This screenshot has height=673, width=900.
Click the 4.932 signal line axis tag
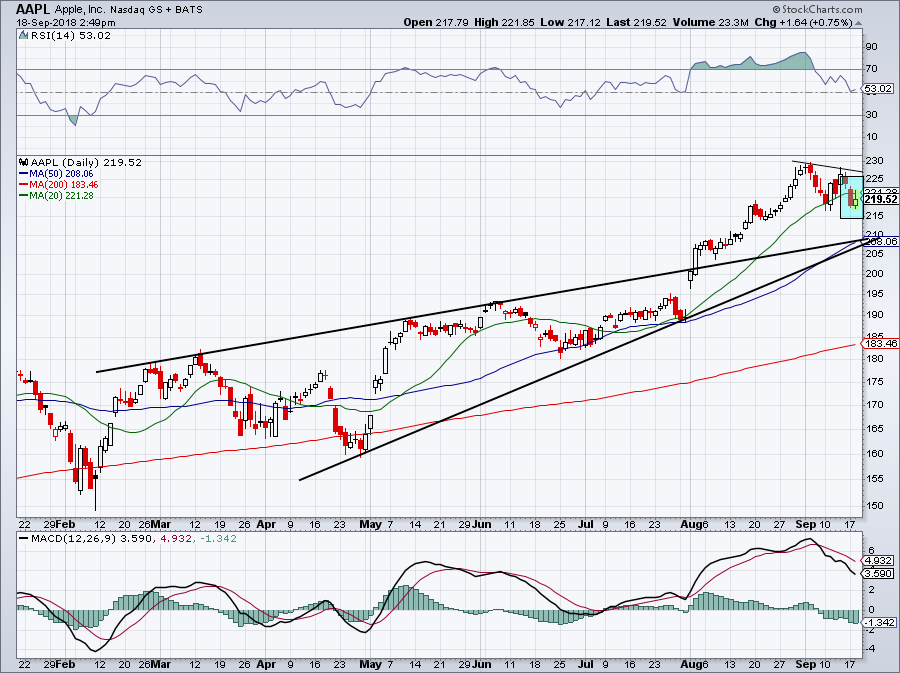pos(879,561)
